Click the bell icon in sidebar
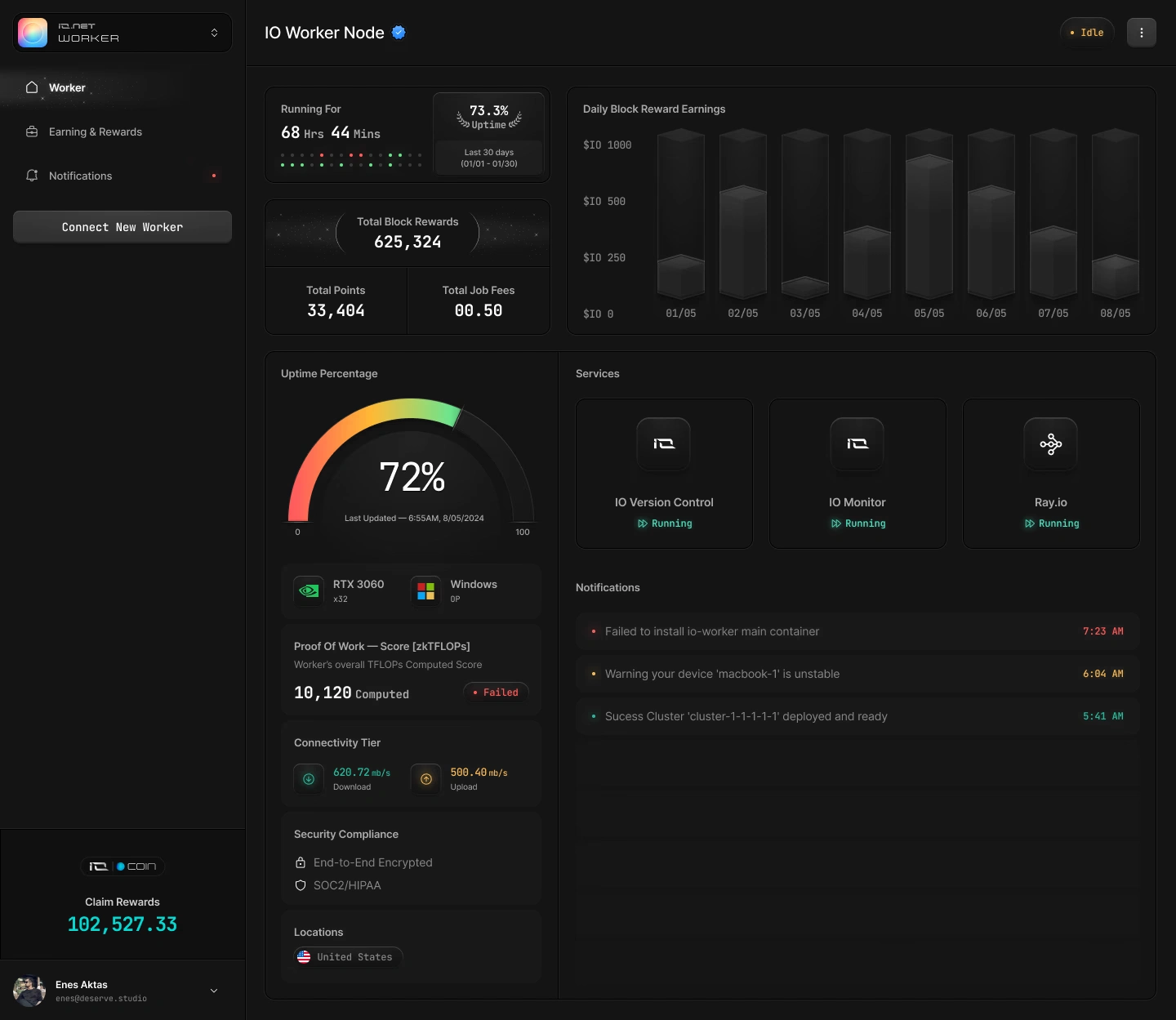This screenshot has height=1020, width=1176. (32, 176)
